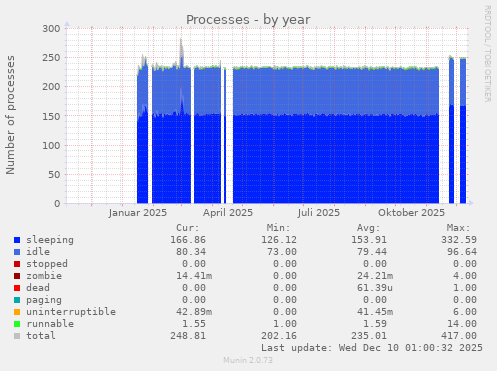Click idle current value 80.34
The image size is (497, 371).
coord(191,252)
